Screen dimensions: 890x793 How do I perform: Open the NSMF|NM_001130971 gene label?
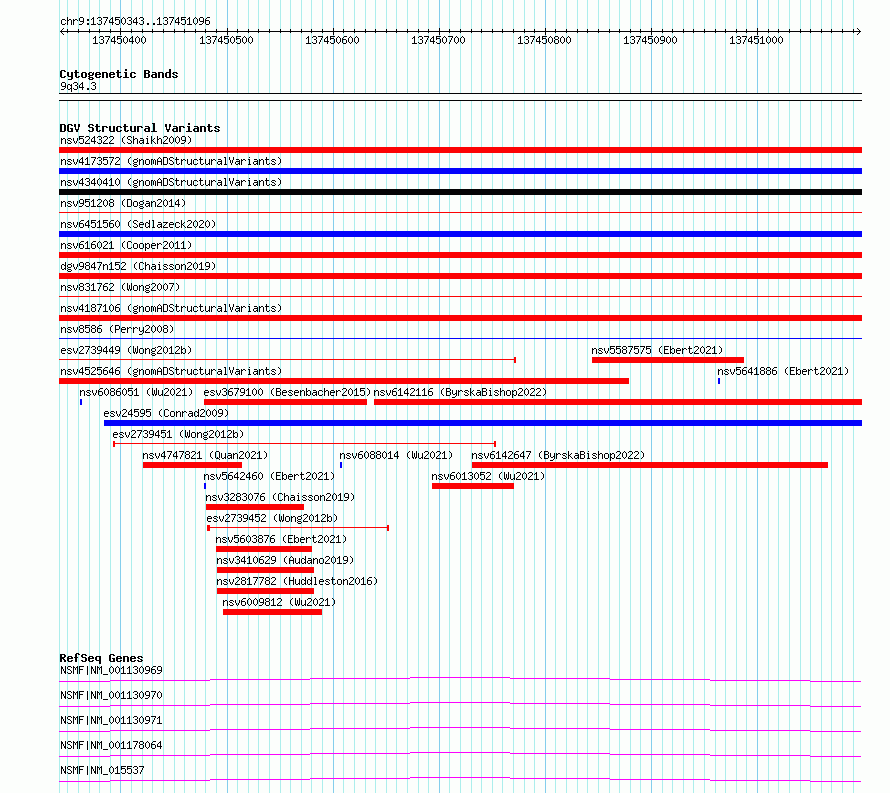coord(111,720)
